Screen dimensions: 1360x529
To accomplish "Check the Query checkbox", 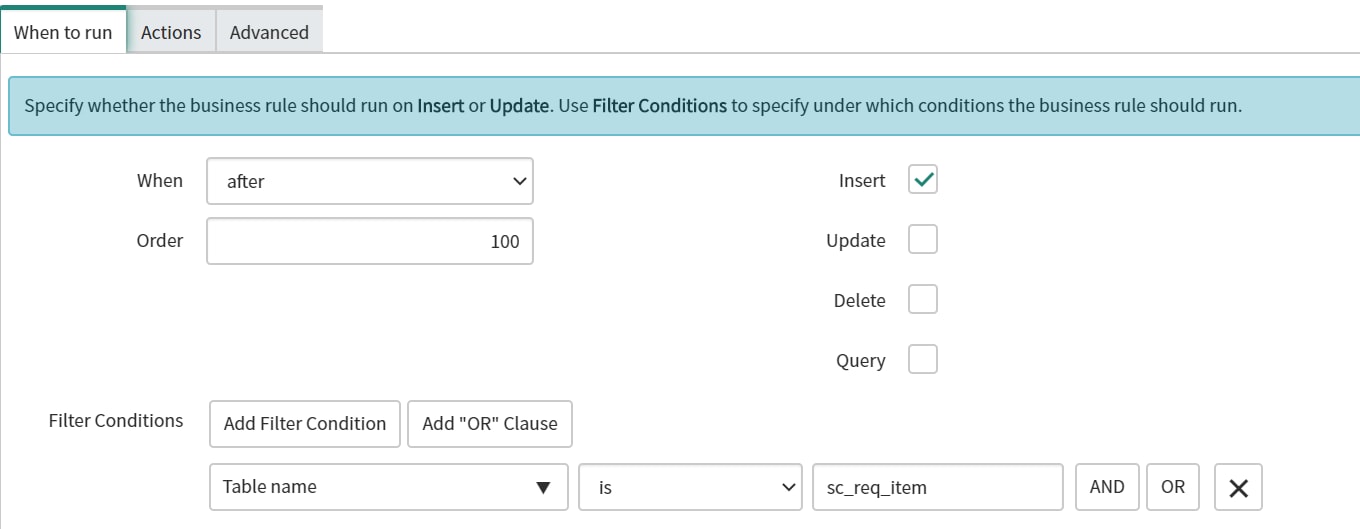I will (923, 360).
